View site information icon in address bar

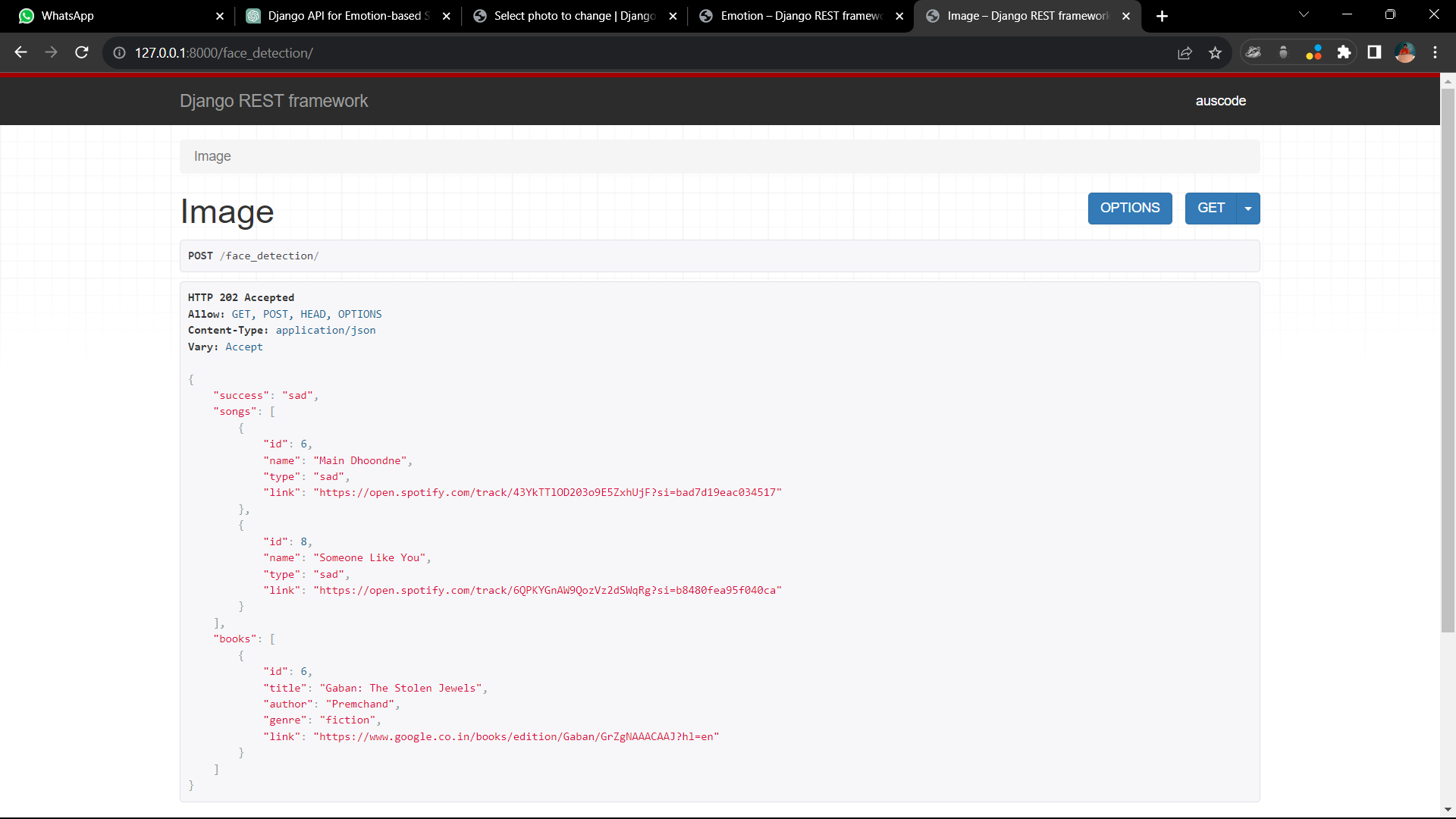click(119, 52)
